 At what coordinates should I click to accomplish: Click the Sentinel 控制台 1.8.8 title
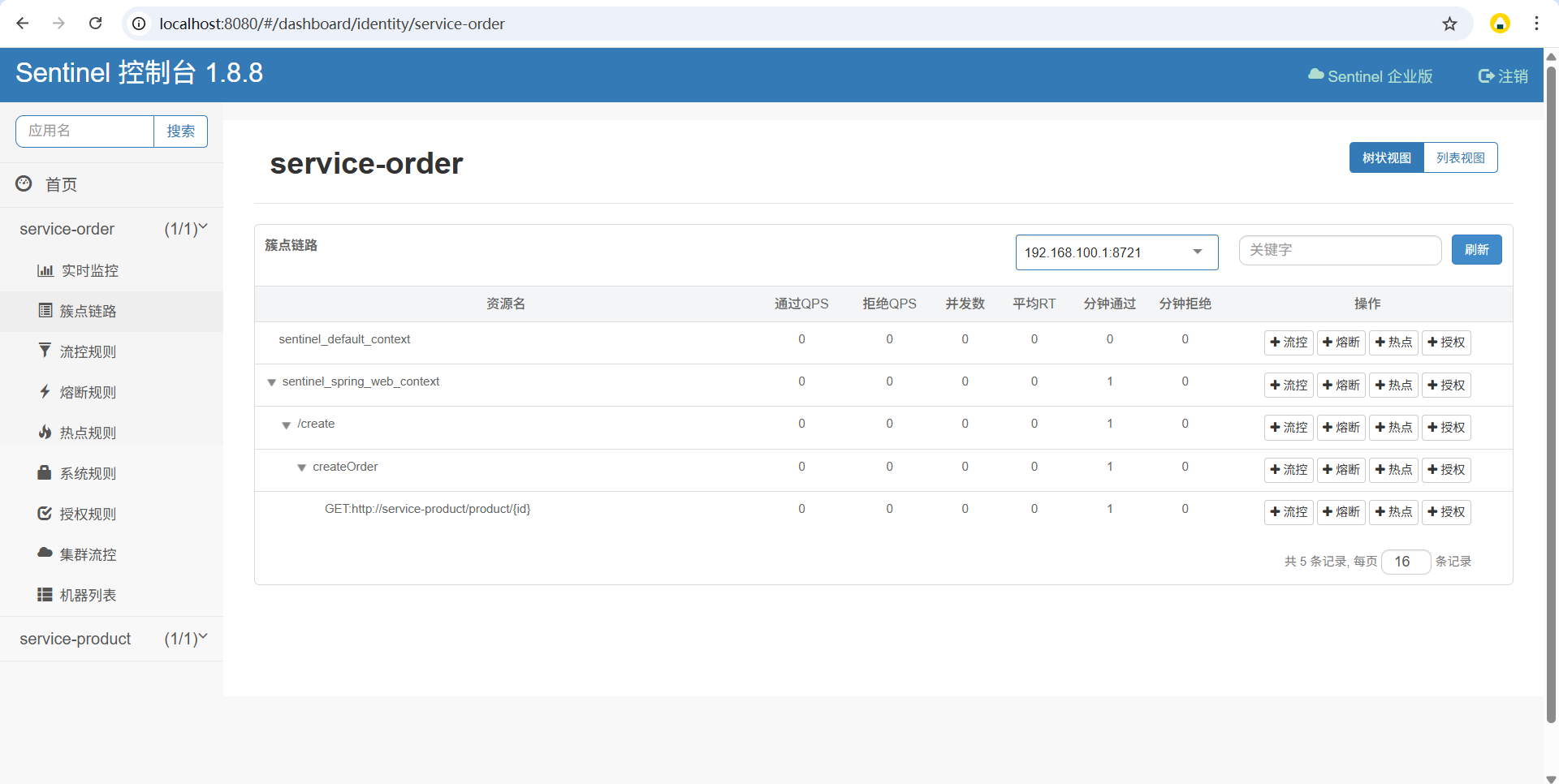coord(140,73)
